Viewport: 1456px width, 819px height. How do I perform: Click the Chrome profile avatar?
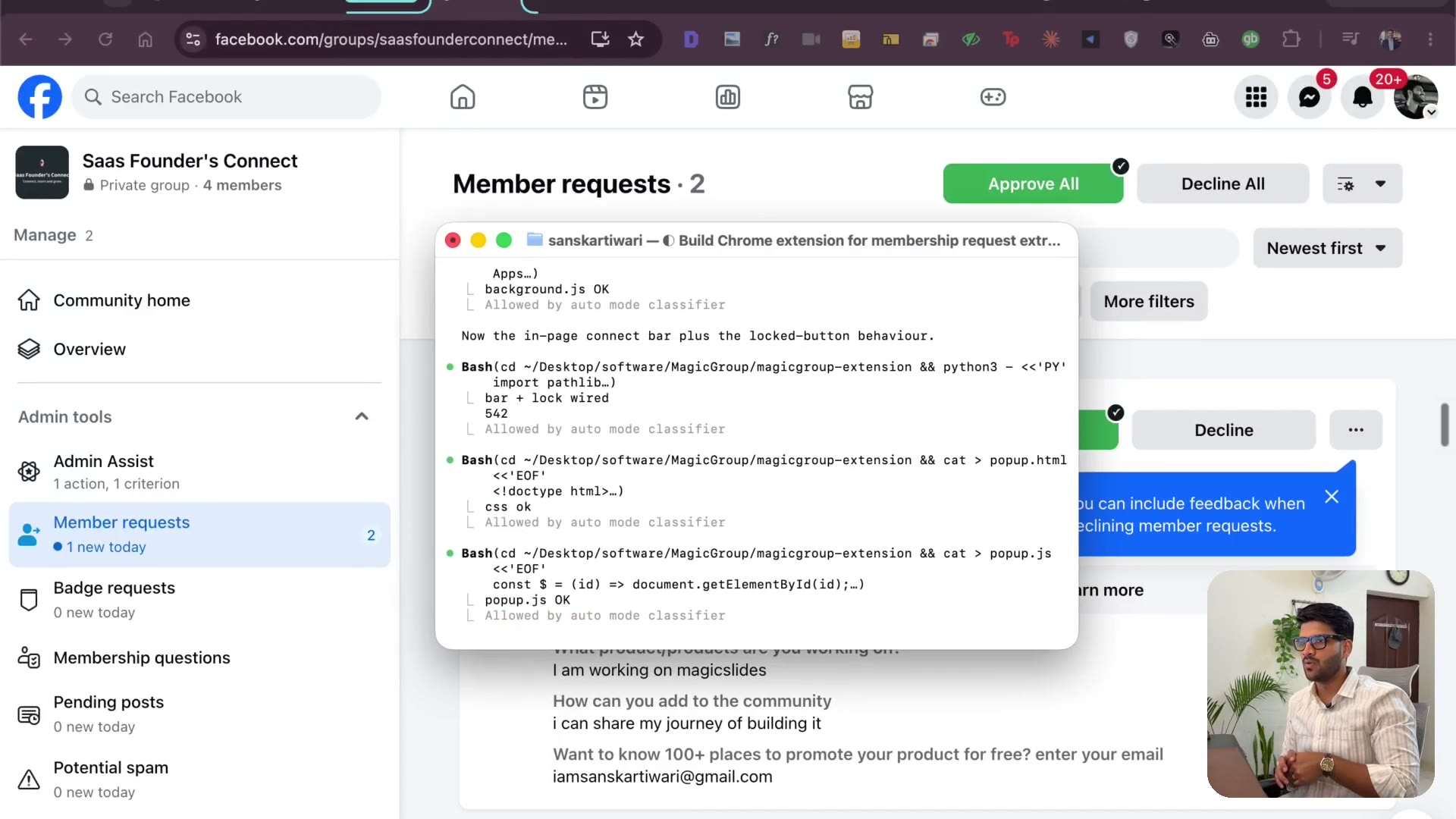coord(1391,39)
